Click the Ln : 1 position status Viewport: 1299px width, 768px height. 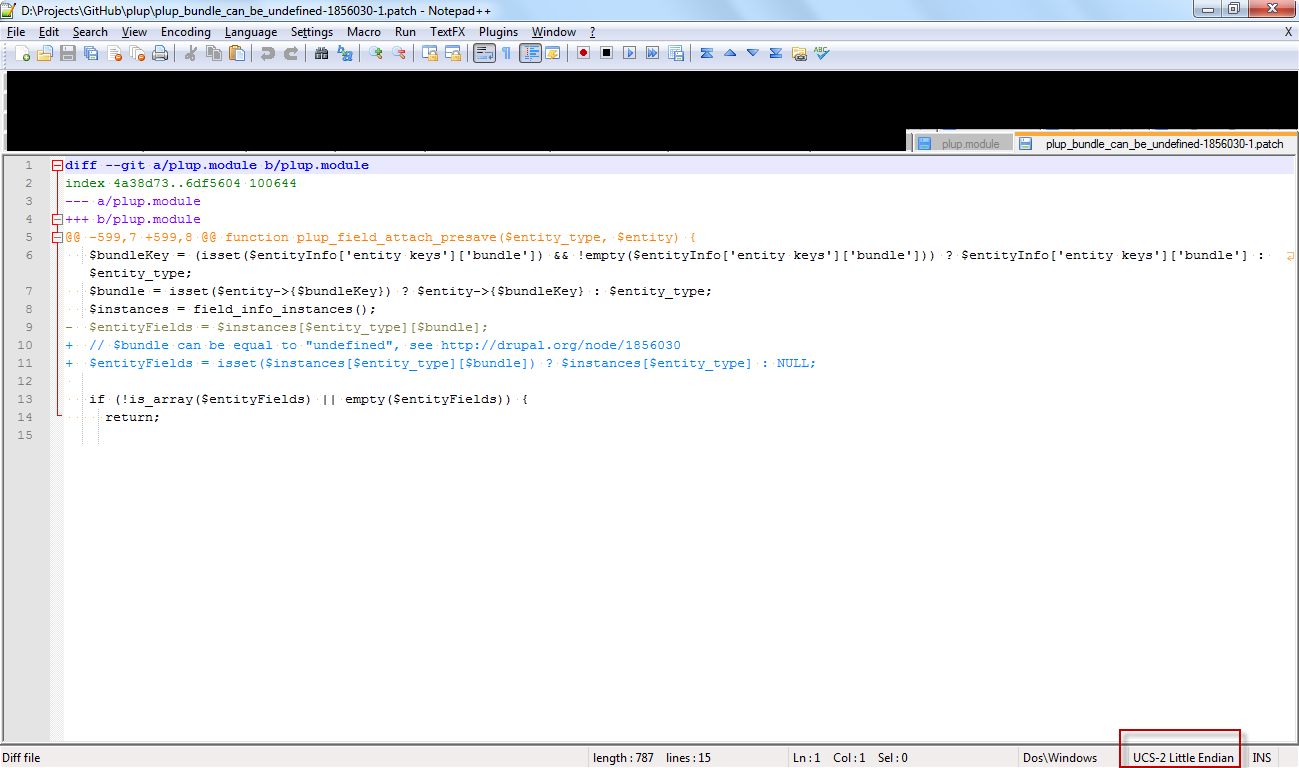[806, 758]
